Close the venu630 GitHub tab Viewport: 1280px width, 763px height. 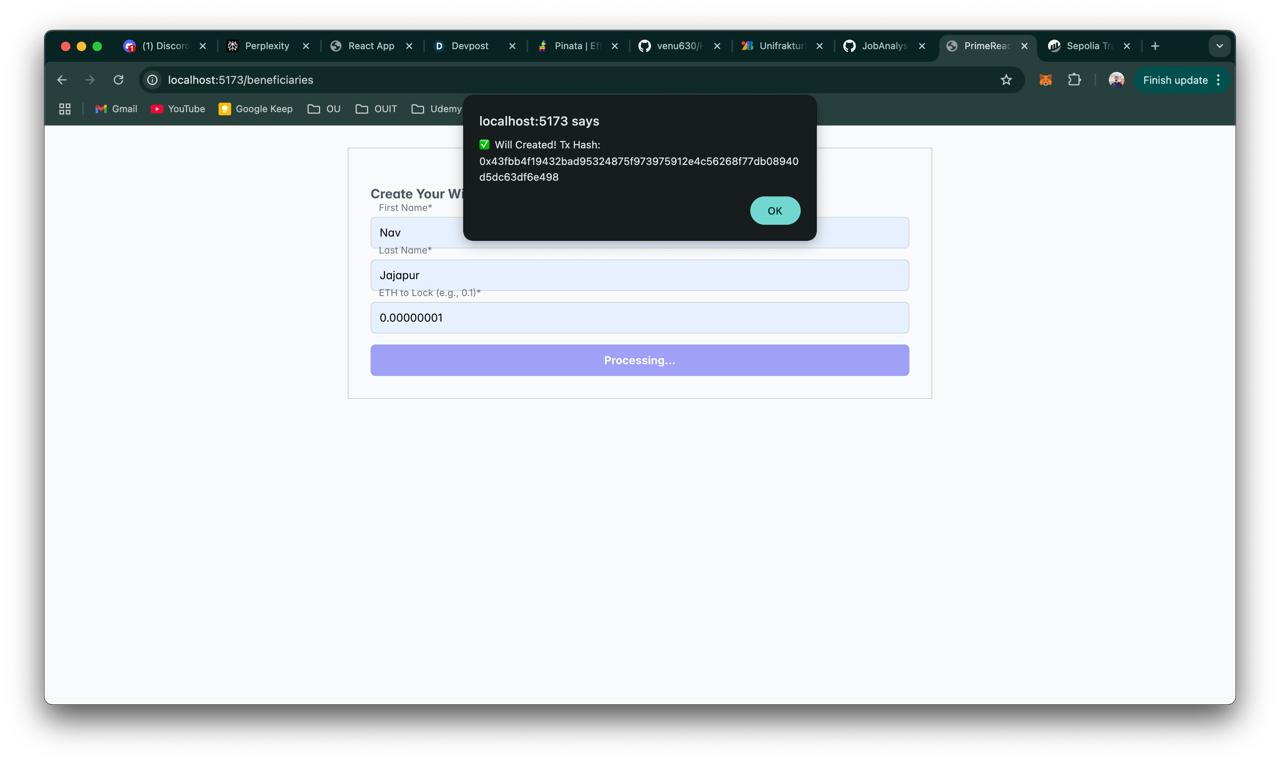(717, 46)
